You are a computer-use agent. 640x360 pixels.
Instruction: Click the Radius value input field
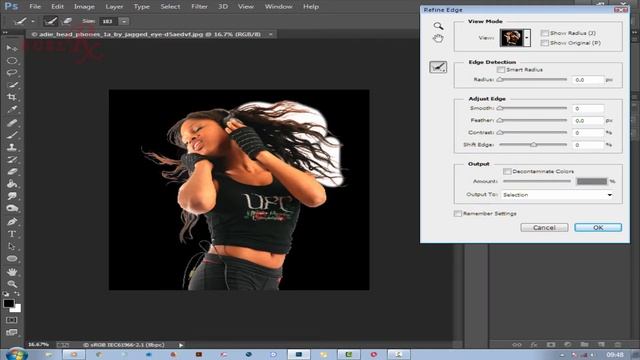[x=588, y=80]
